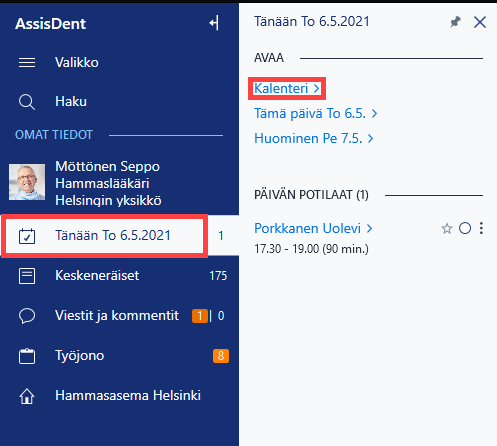Open the Valikko hamburger menu icon
This screenshot has height=446, width=497.
27,62
